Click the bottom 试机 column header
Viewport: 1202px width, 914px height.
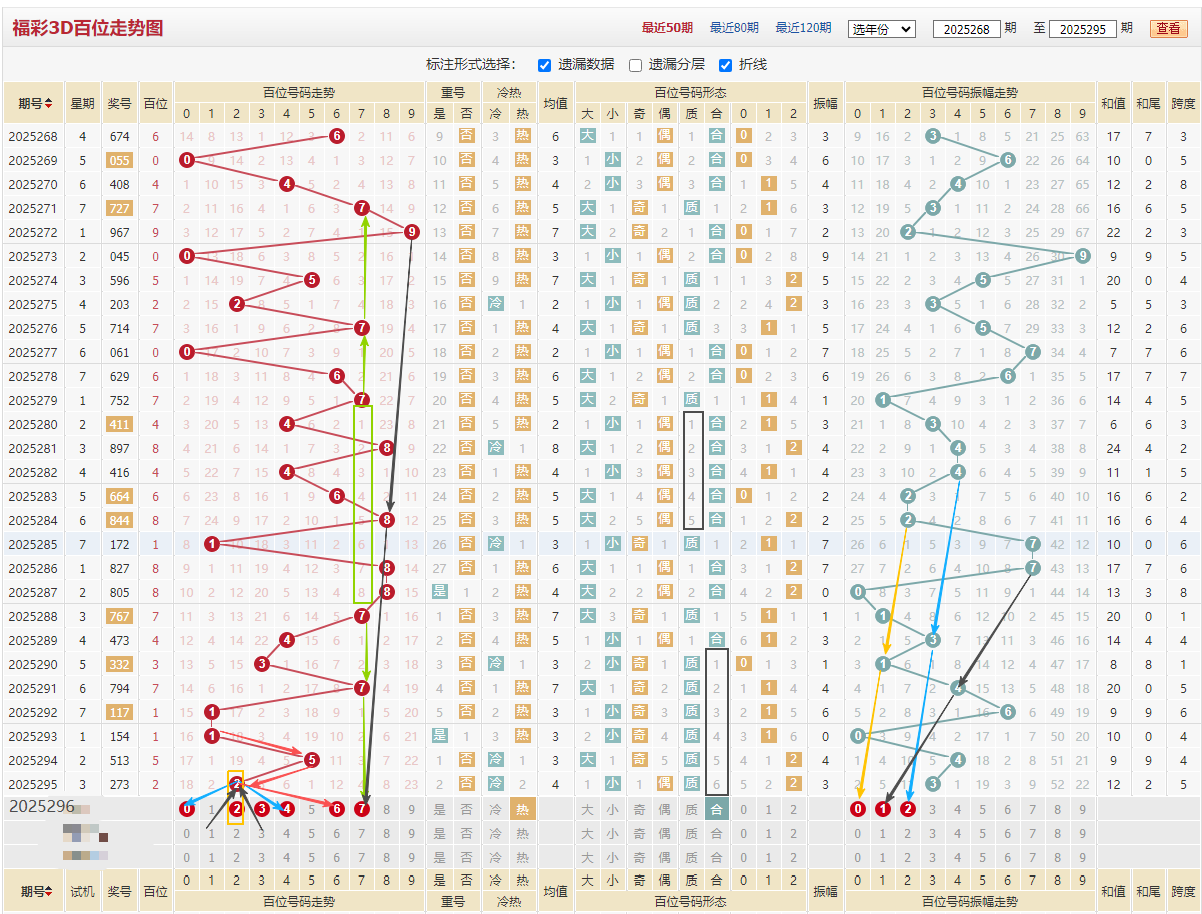(x=82, y=891)
